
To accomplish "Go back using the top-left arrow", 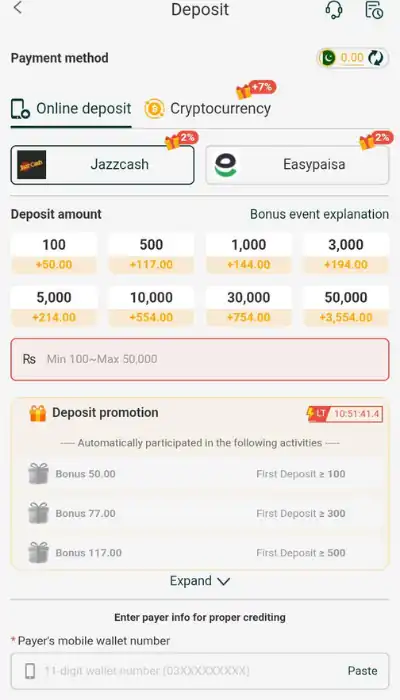I will tap(17, 8).
